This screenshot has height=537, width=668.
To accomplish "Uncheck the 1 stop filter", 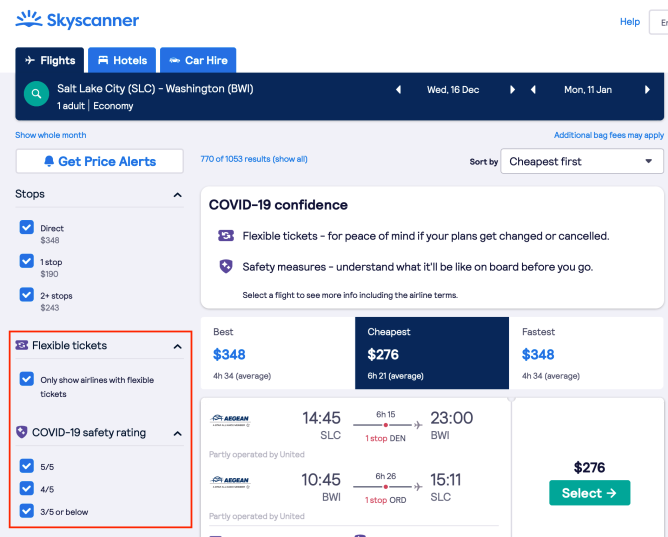I will 26,261.
